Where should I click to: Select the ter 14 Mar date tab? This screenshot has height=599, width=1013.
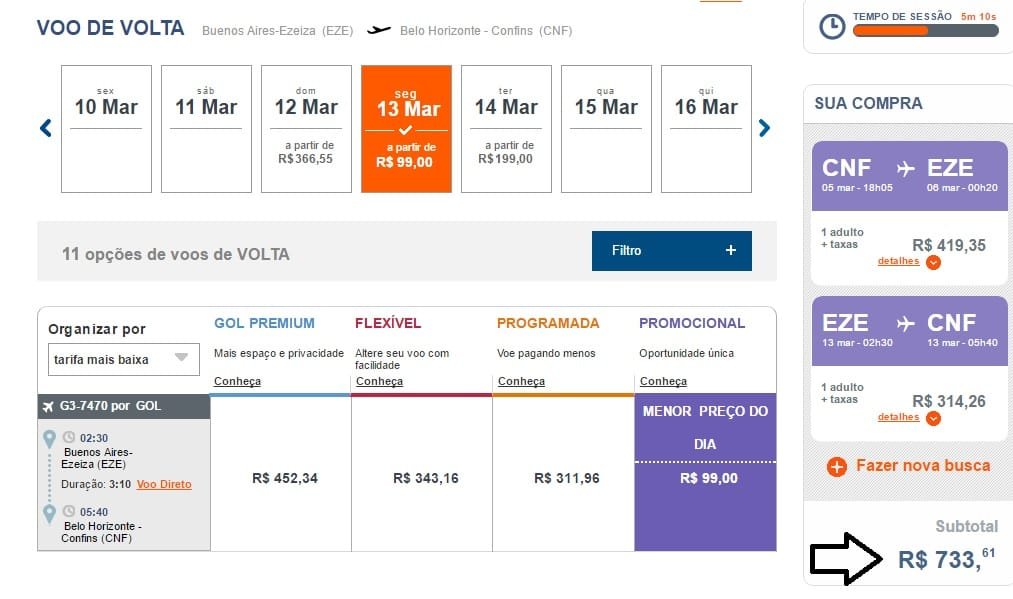[x=506, y=128]
